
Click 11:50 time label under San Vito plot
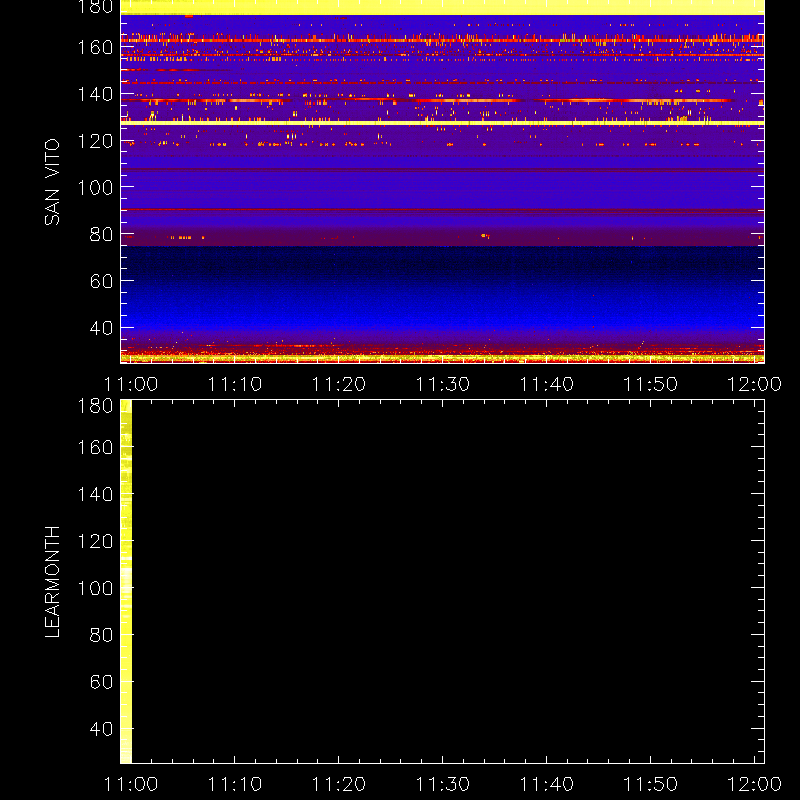click(x=651, y=384)
